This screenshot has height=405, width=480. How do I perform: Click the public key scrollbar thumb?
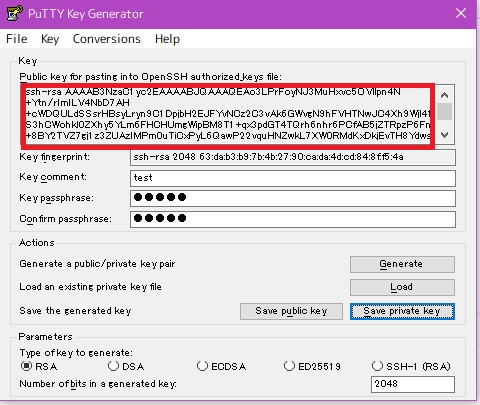(444, 111)
